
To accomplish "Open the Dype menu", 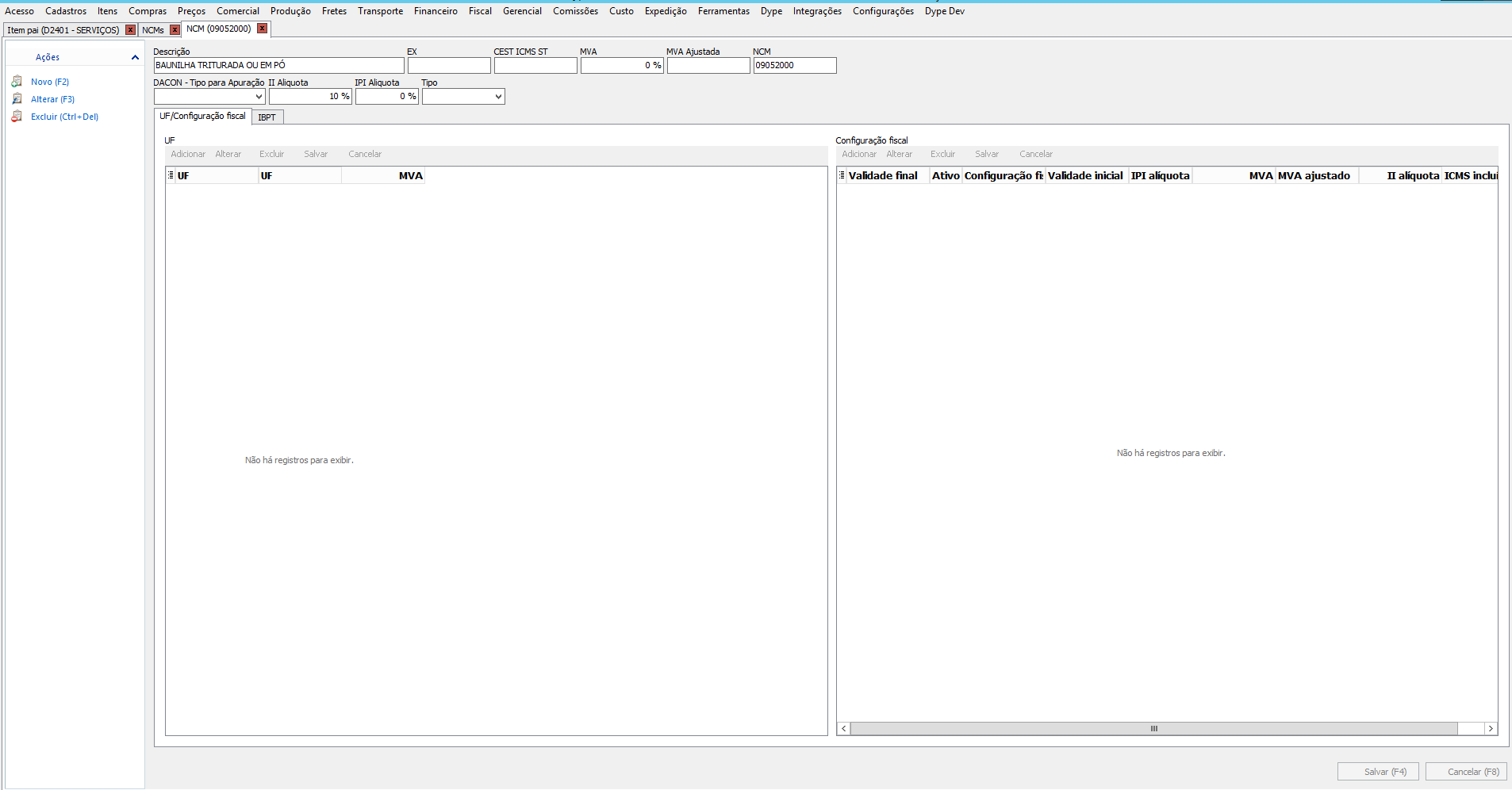I will point(771,11).
